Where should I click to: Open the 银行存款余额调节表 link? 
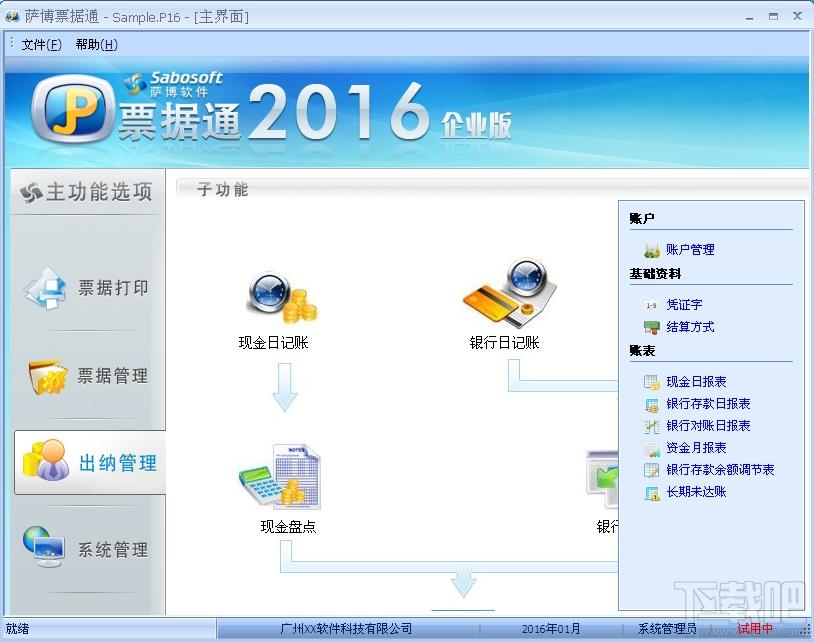(x=721, y=470)
